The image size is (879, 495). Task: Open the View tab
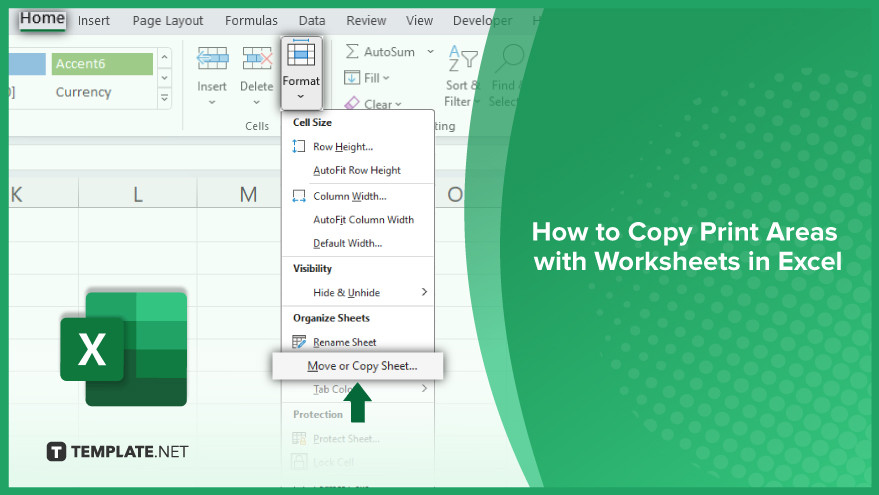(419, 21)
